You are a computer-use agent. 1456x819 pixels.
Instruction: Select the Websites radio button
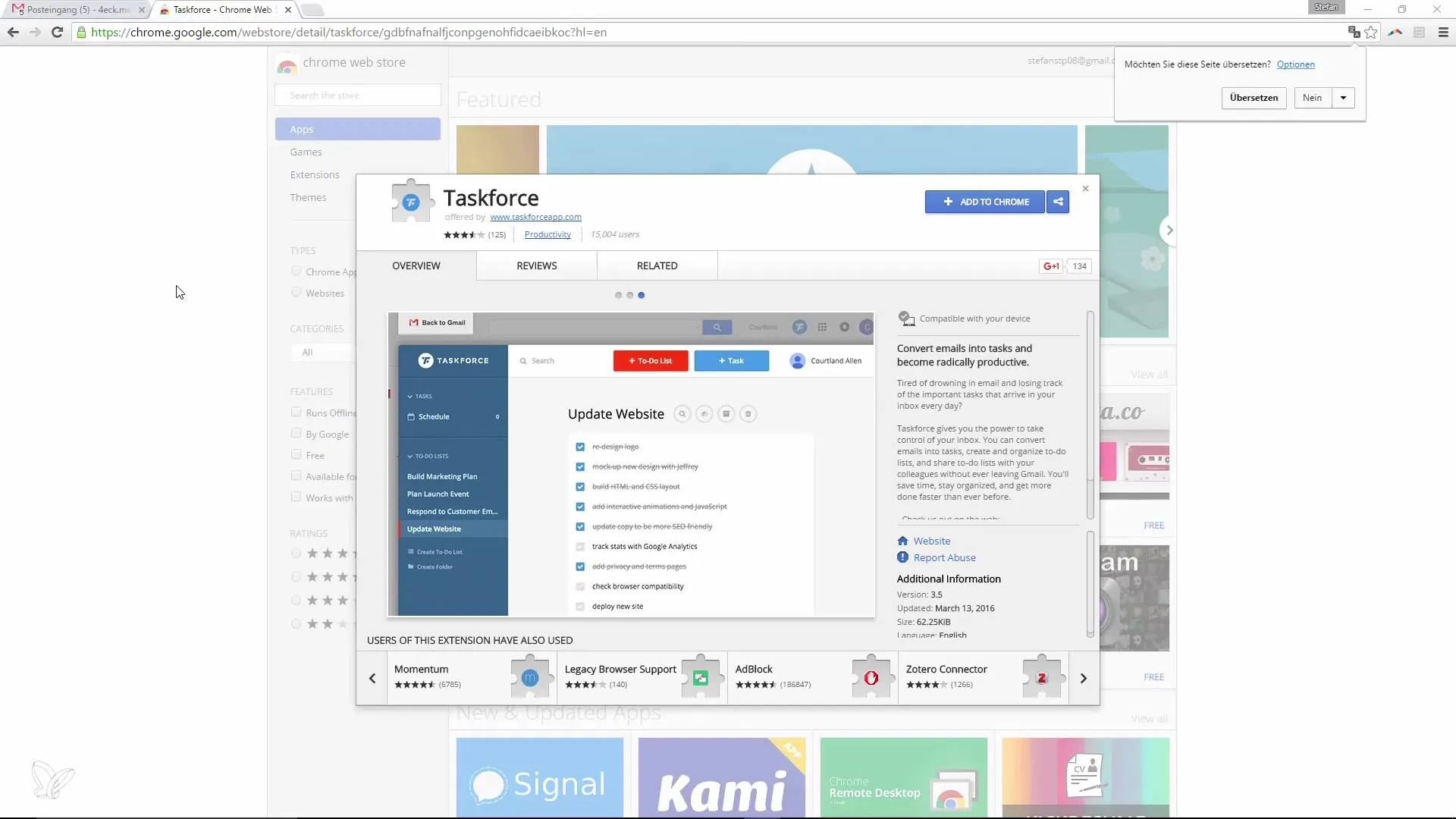297,292
